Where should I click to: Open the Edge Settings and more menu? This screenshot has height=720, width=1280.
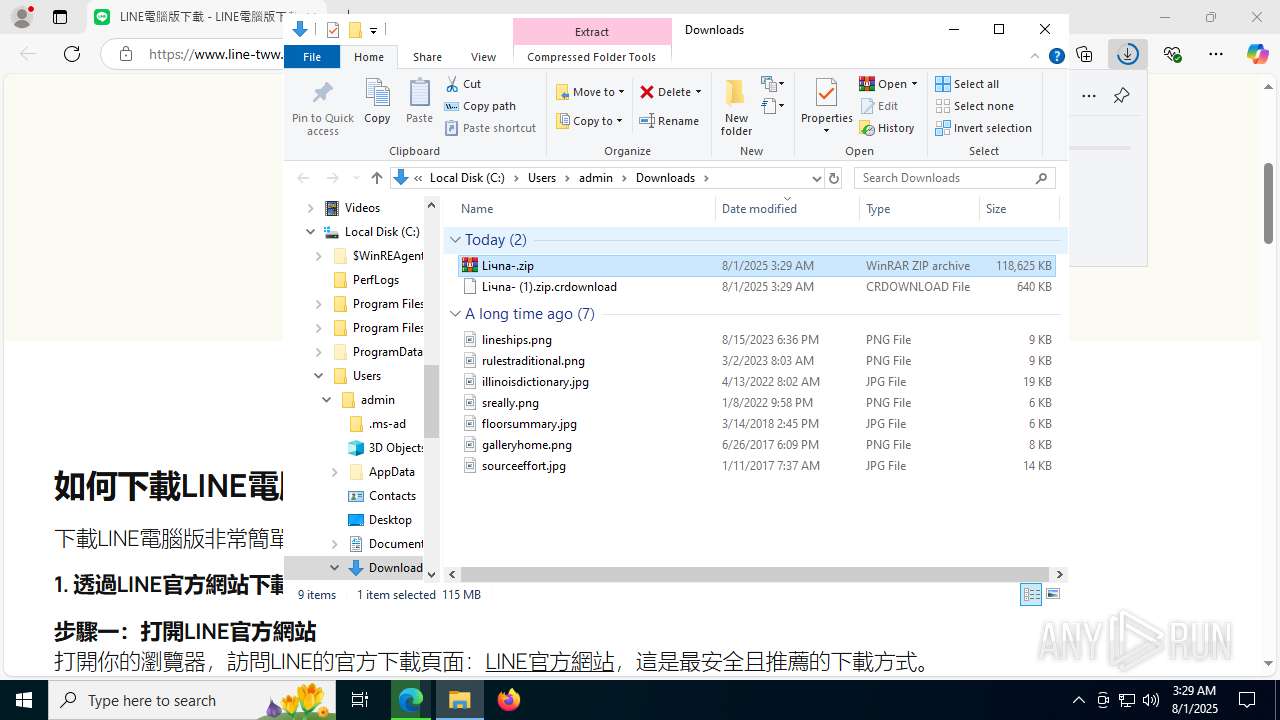click(1216, 54)
